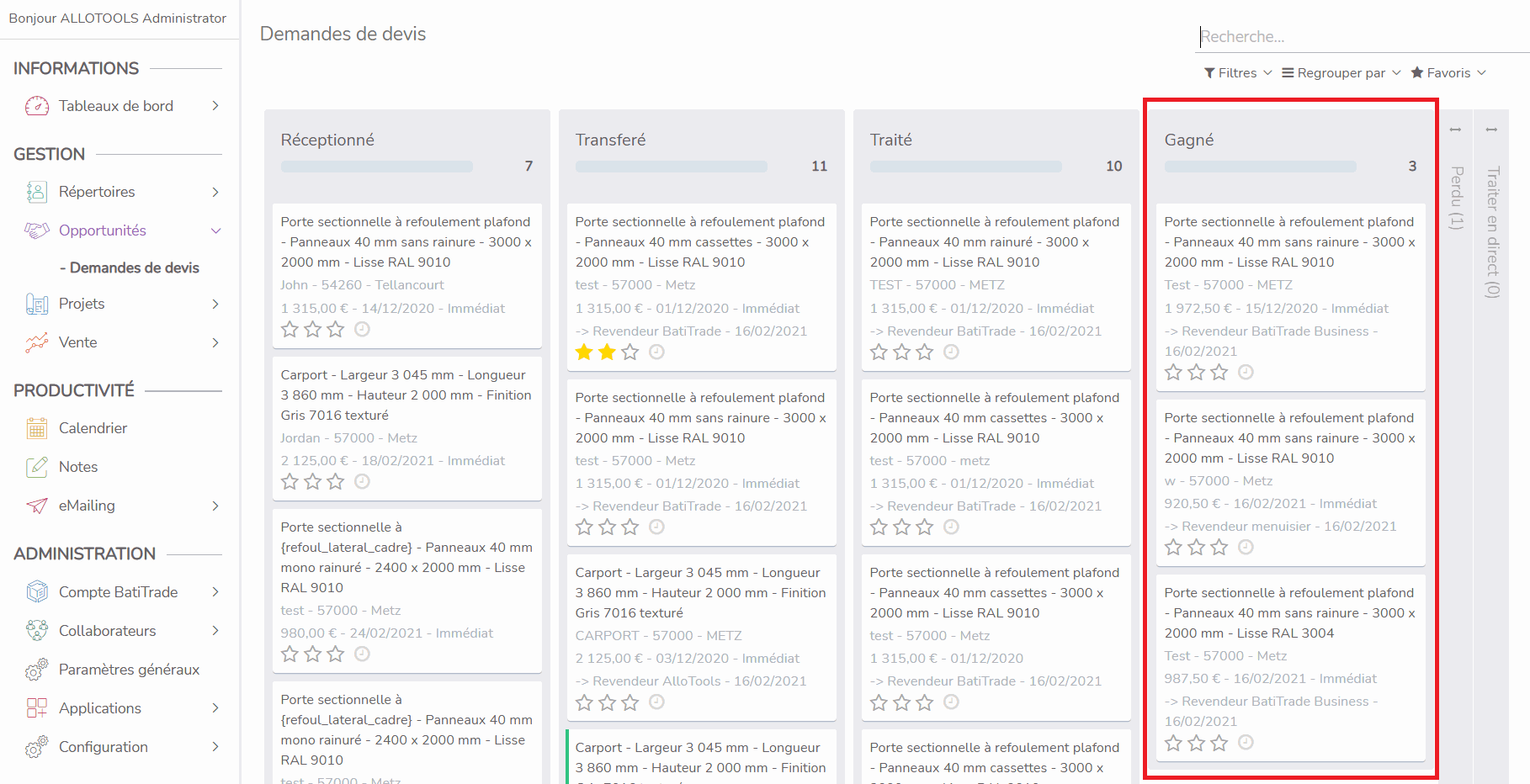
Task: Set third star on 987,50 € Gagné card
Action: pyautogui.click(x=1219, y=742)
